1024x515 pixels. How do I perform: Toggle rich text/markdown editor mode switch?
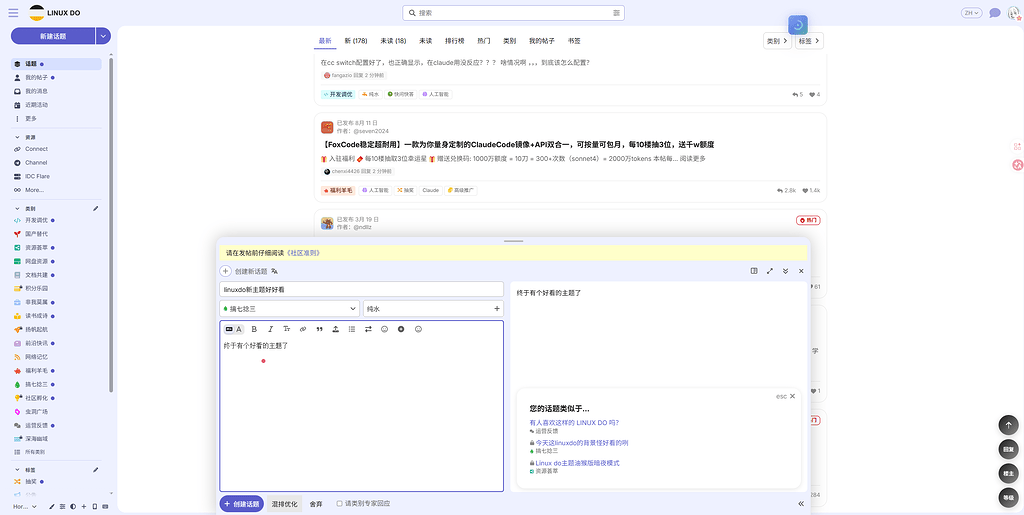click(x=234, y=329)
